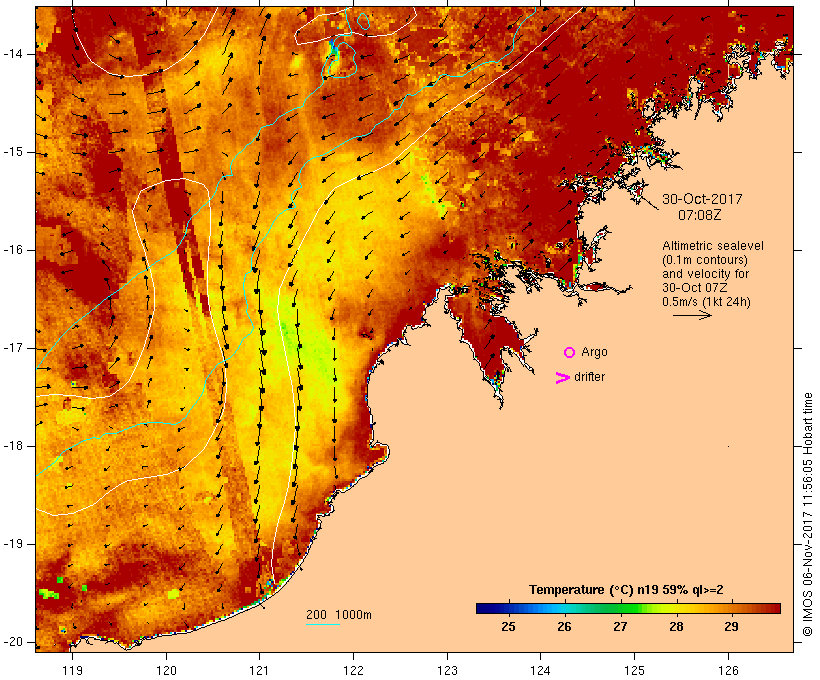Screen dimensions: 820x680
Task: Click the cyan 200m isobath legend line
Action: pyautogui.click(x=323, y=624)
